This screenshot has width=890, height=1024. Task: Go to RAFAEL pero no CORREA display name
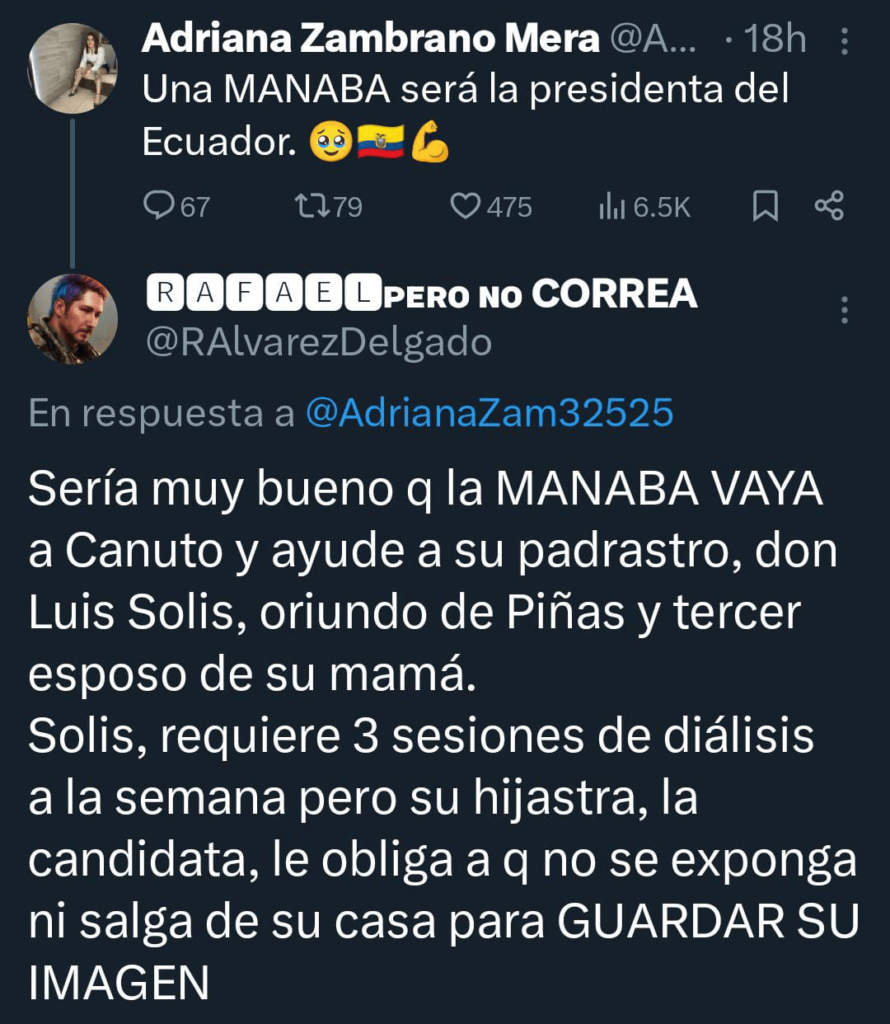[422, 293]
